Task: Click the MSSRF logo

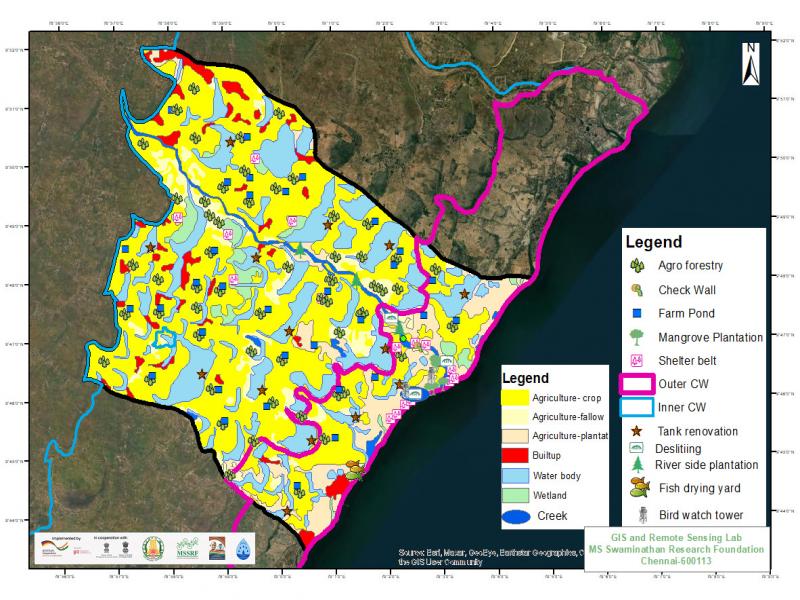Action: 189,548
